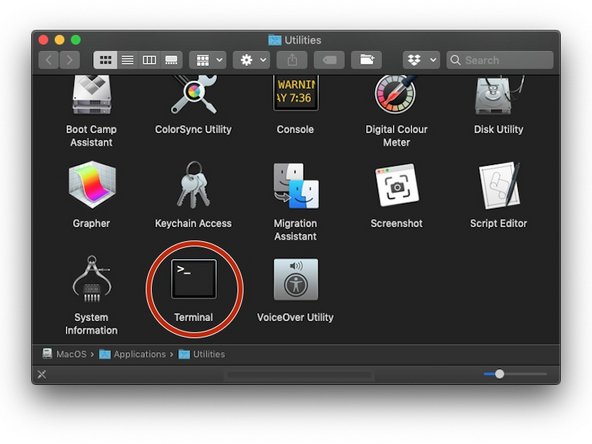This screenshot has width=592, height=444.
Task: Click the Screenshot label text
Action: click(396, 223)
